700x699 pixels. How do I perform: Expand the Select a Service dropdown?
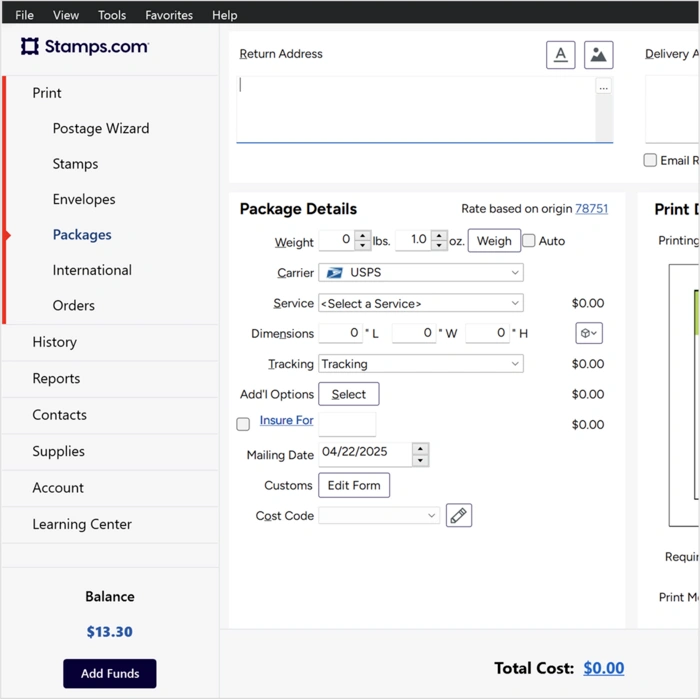420,303
